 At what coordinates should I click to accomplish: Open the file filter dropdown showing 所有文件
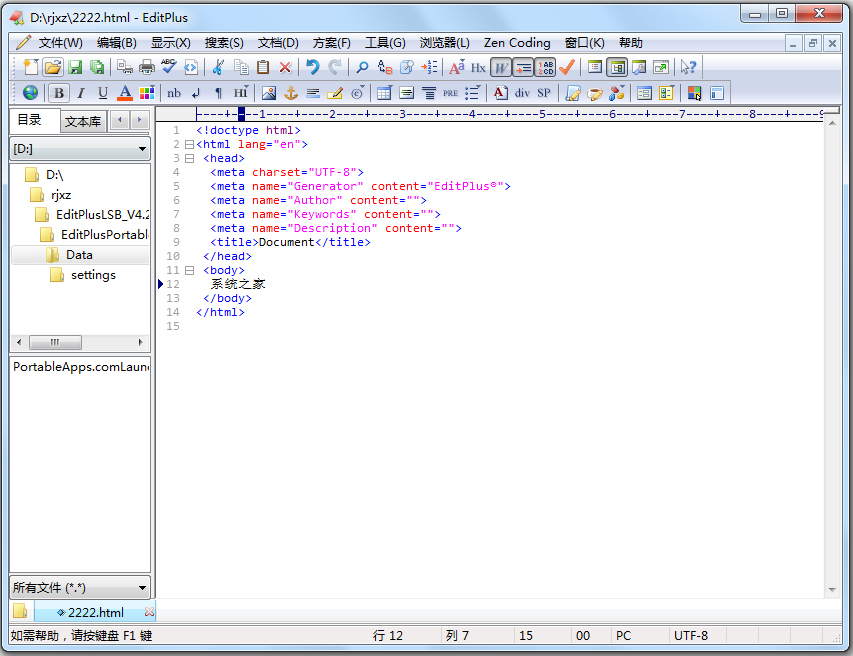tap(80, 587)
